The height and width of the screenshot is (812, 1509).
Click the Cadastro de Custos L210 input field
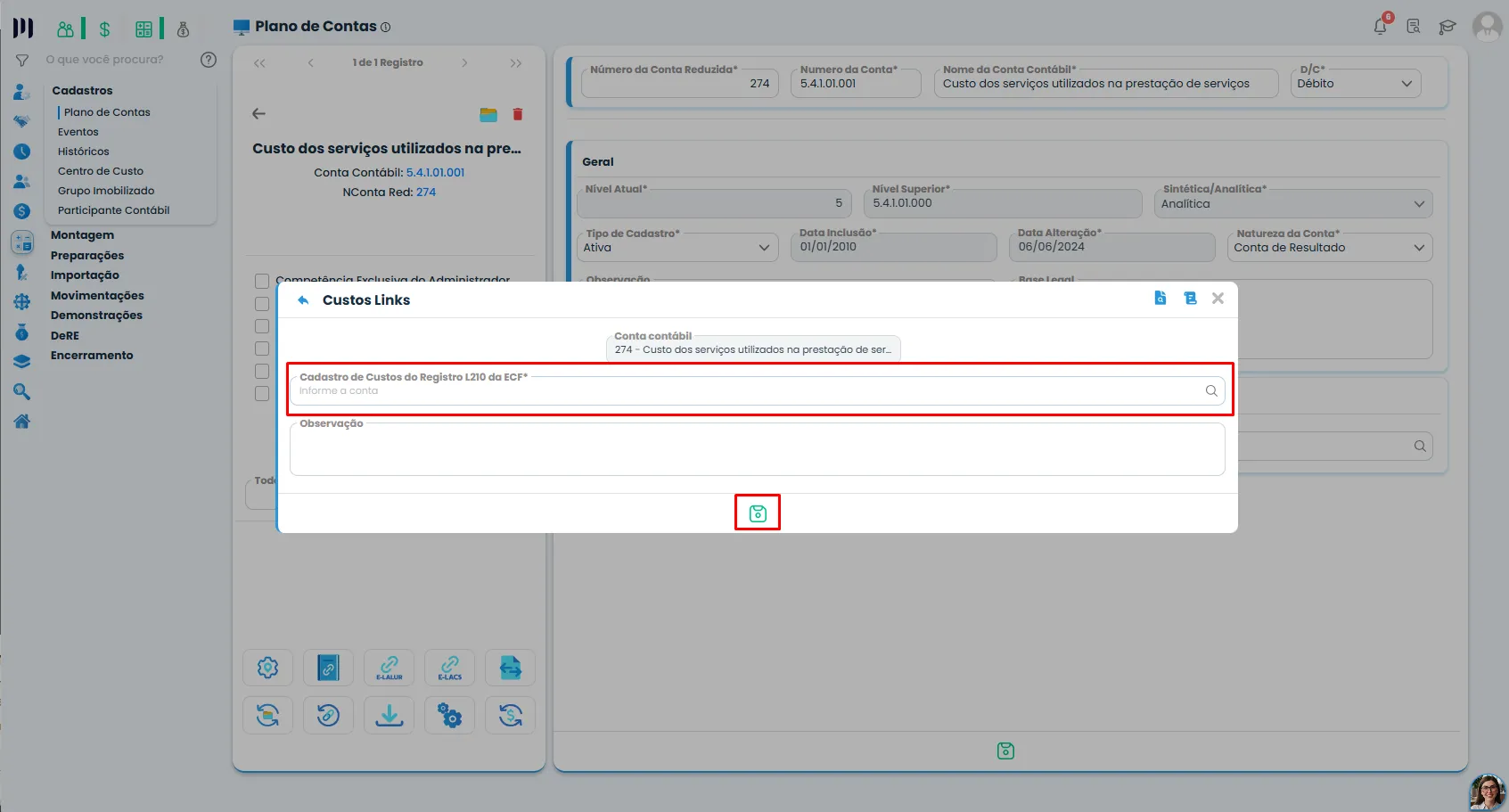coord(758,390)
